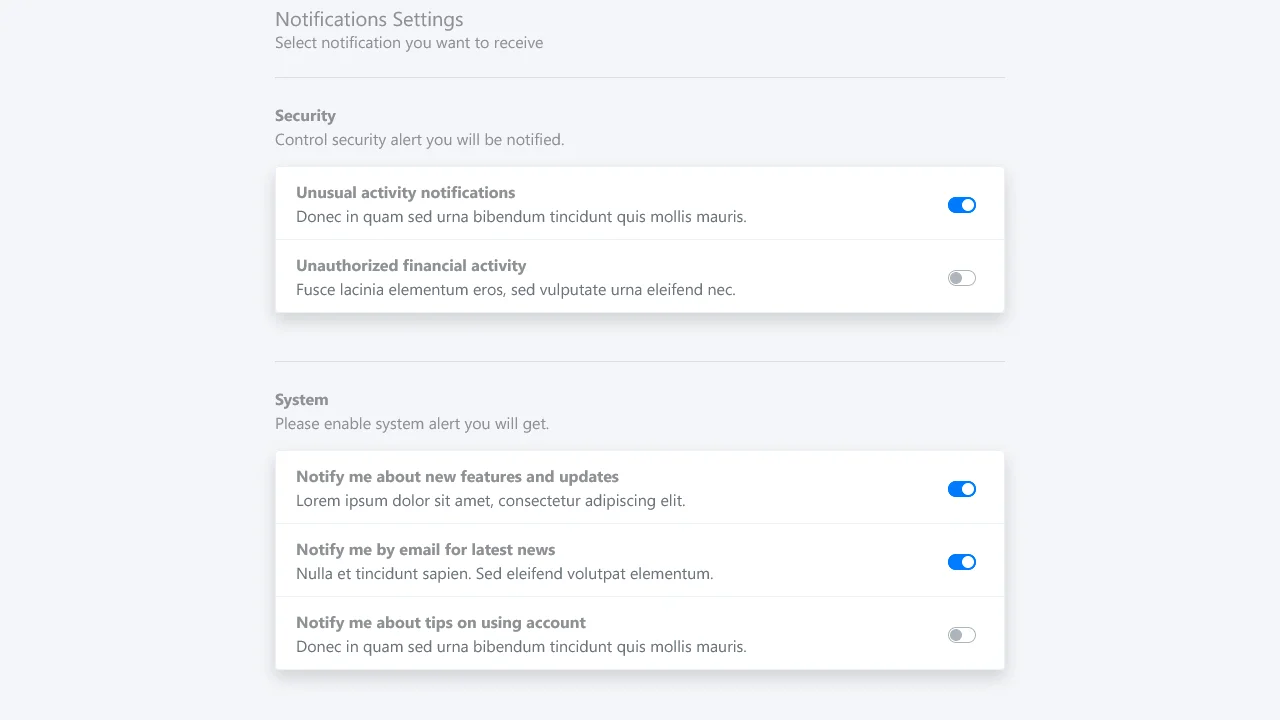Image resolution: width=1280 pixels, height=720 pixels.
Task: Select the Security section header
Action: click(305, 115)
